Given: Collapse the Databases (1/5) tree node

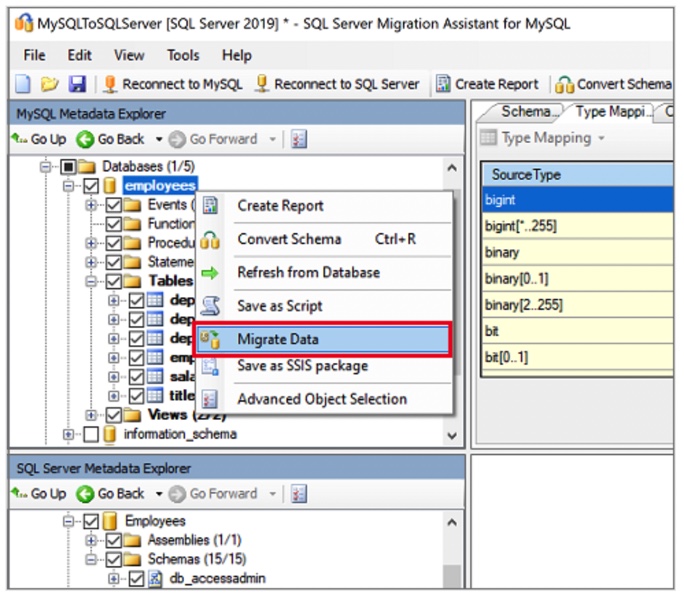Looking at the screenshot, I should click(45, 167).
